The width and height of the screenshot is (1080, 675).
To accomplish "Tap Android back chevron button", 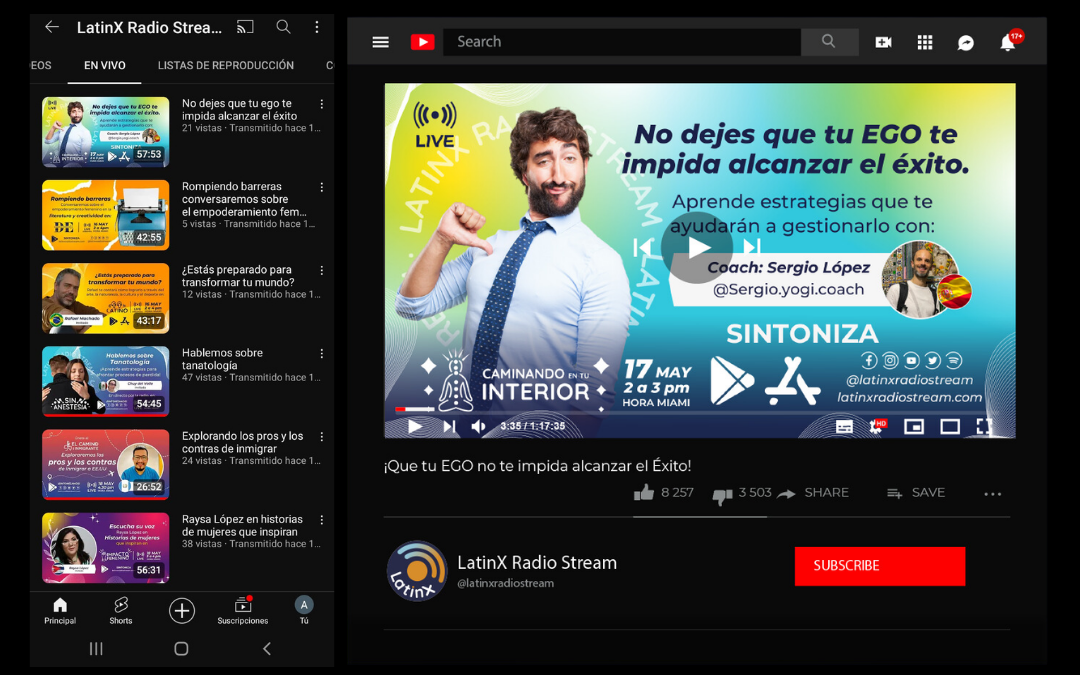I will click(267, 649).
